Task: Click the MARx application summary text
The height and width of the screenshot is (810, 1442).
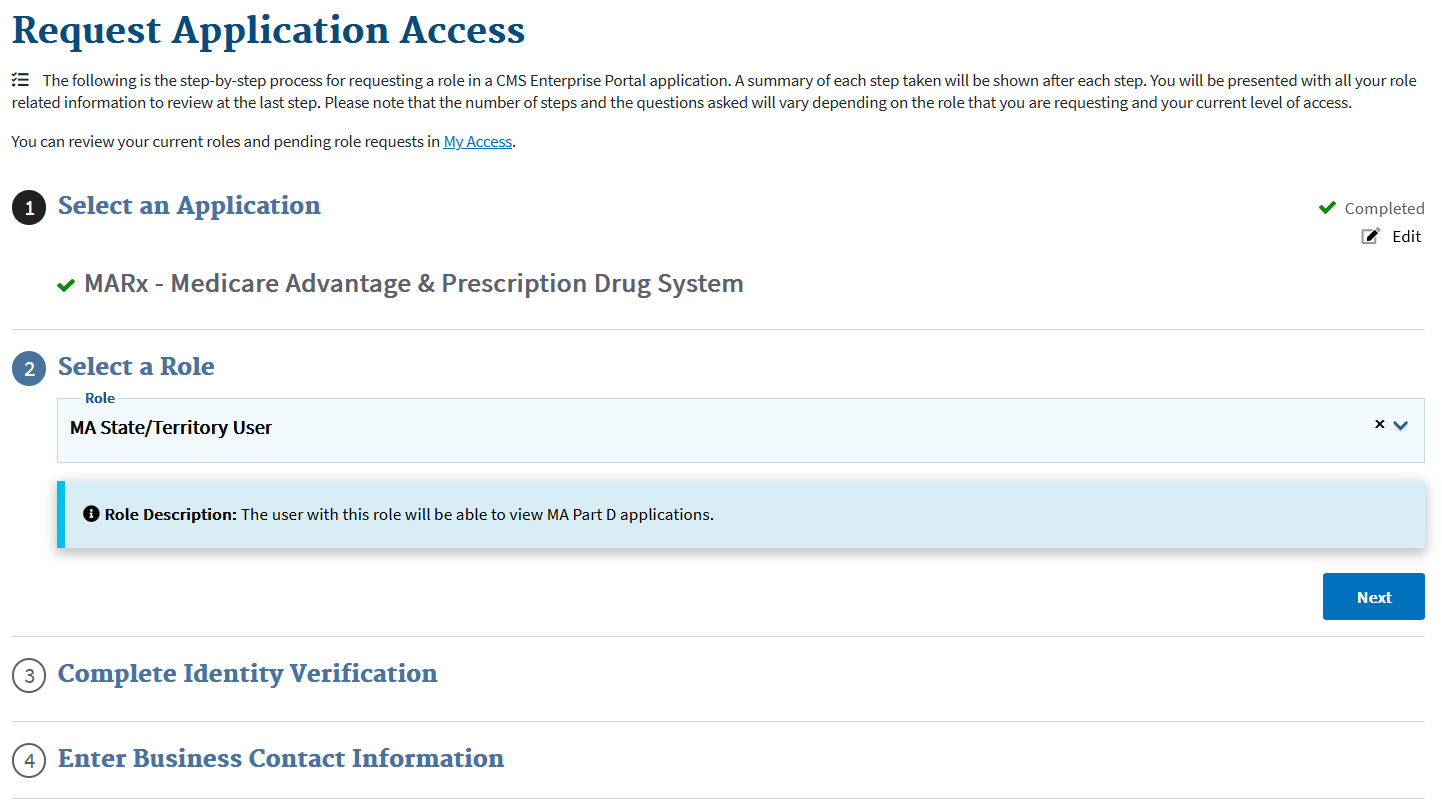Action: coord(413,284)
